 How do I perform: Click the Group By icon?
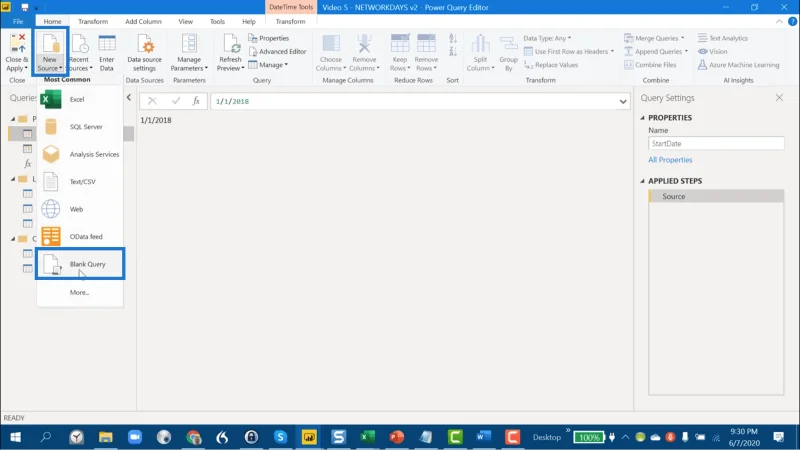(508, 44)
